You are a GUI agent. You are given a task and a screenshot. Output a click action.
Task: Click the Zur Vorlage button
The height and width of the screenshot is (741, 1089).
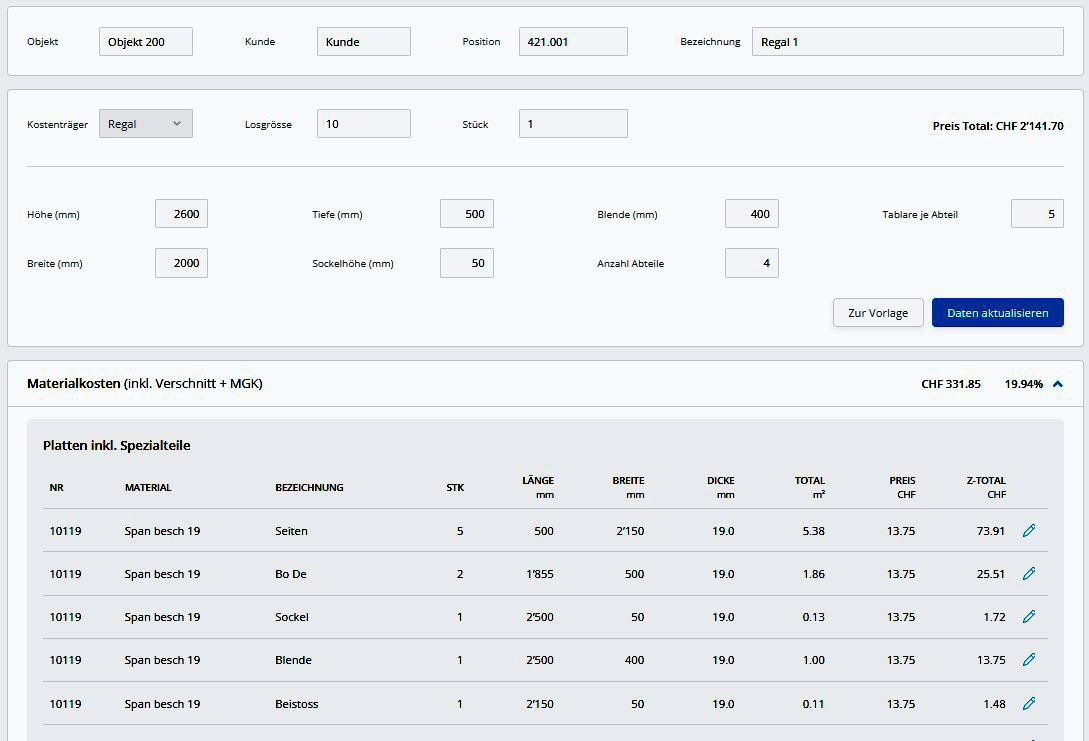click(x=877, y=313)
